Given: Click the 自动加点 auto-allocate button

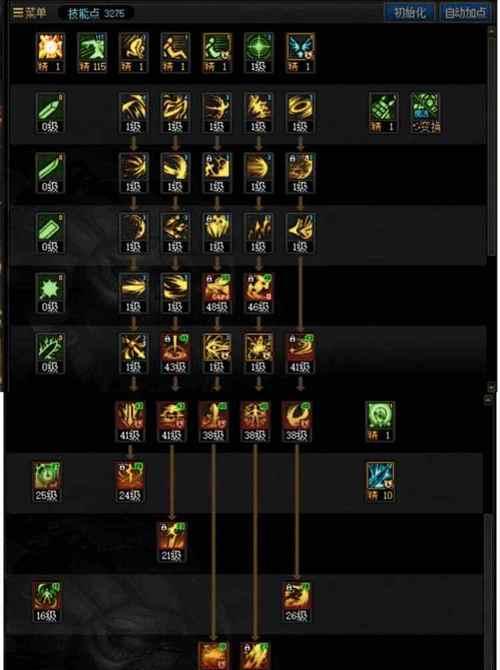Looking at the screenshot, I should (x=465, y=12).
